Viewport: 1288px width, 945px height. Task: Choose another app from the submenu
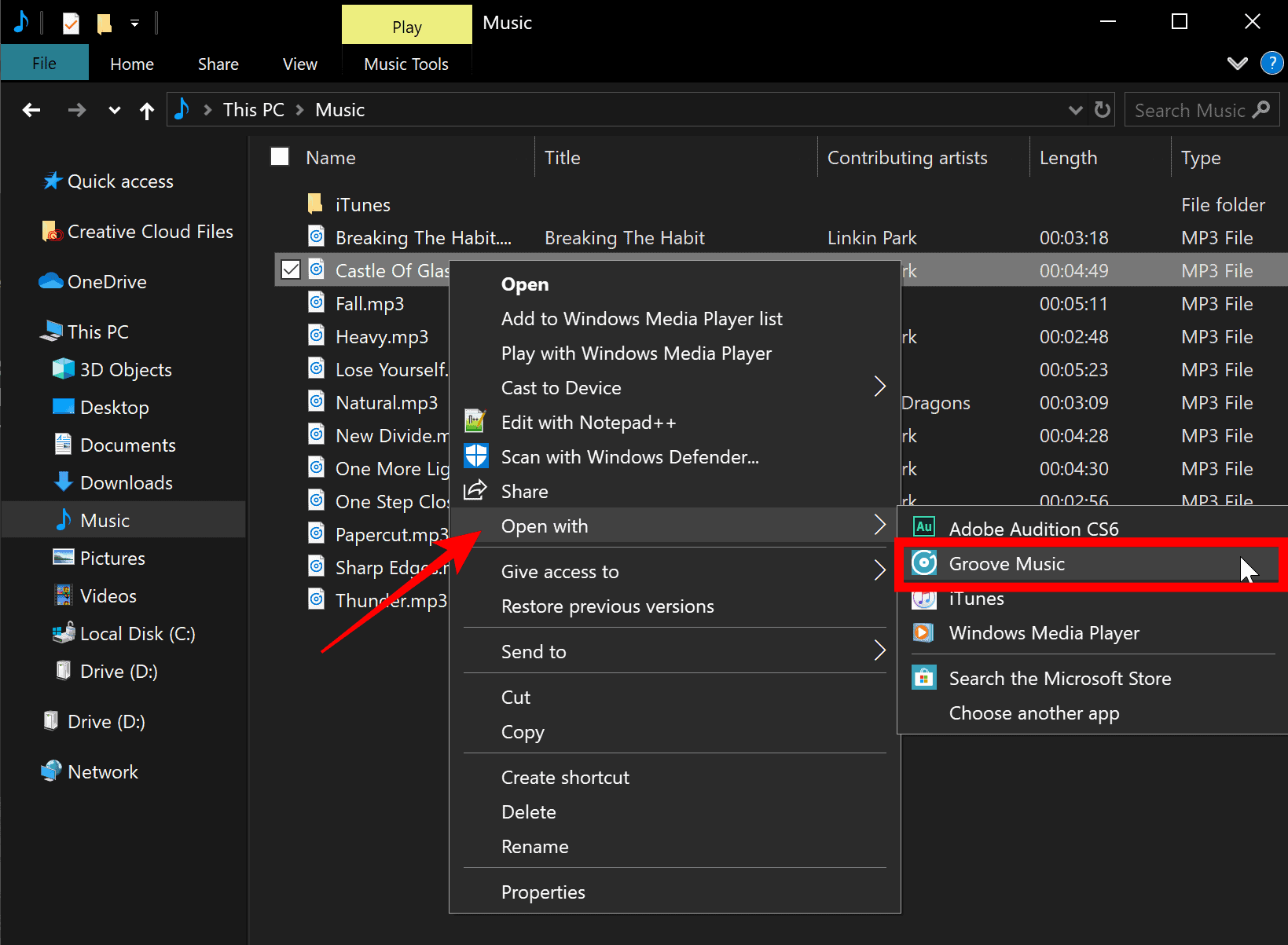(1033, 713)
